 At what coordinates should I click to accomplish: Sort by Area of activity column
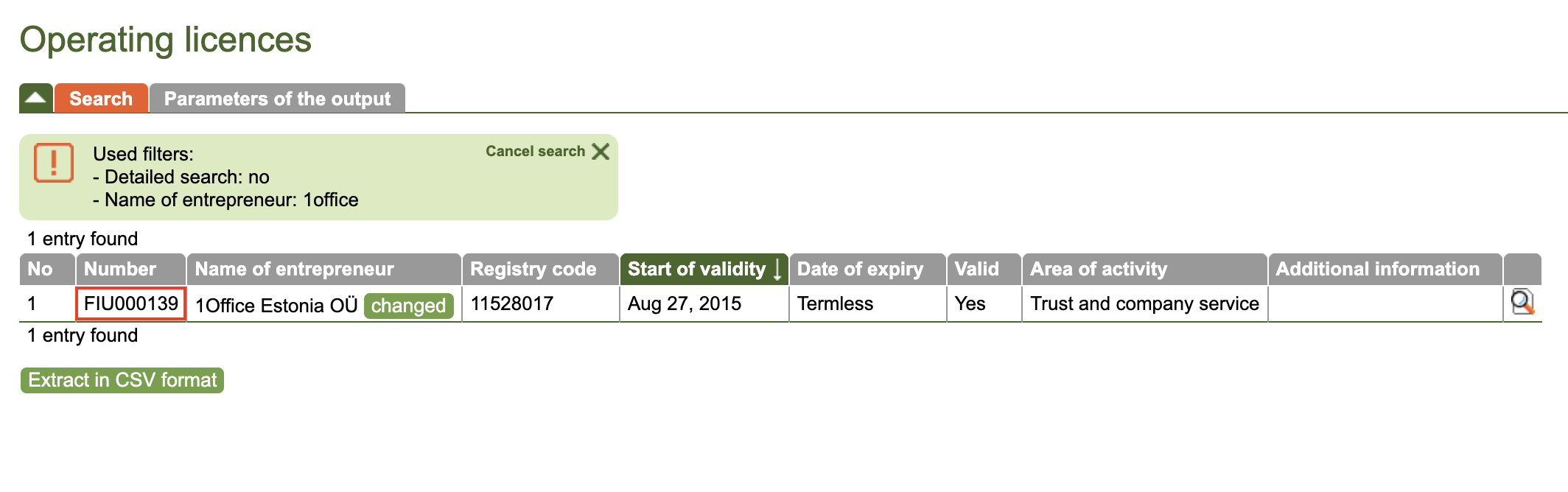click(x=1099, y=270)
